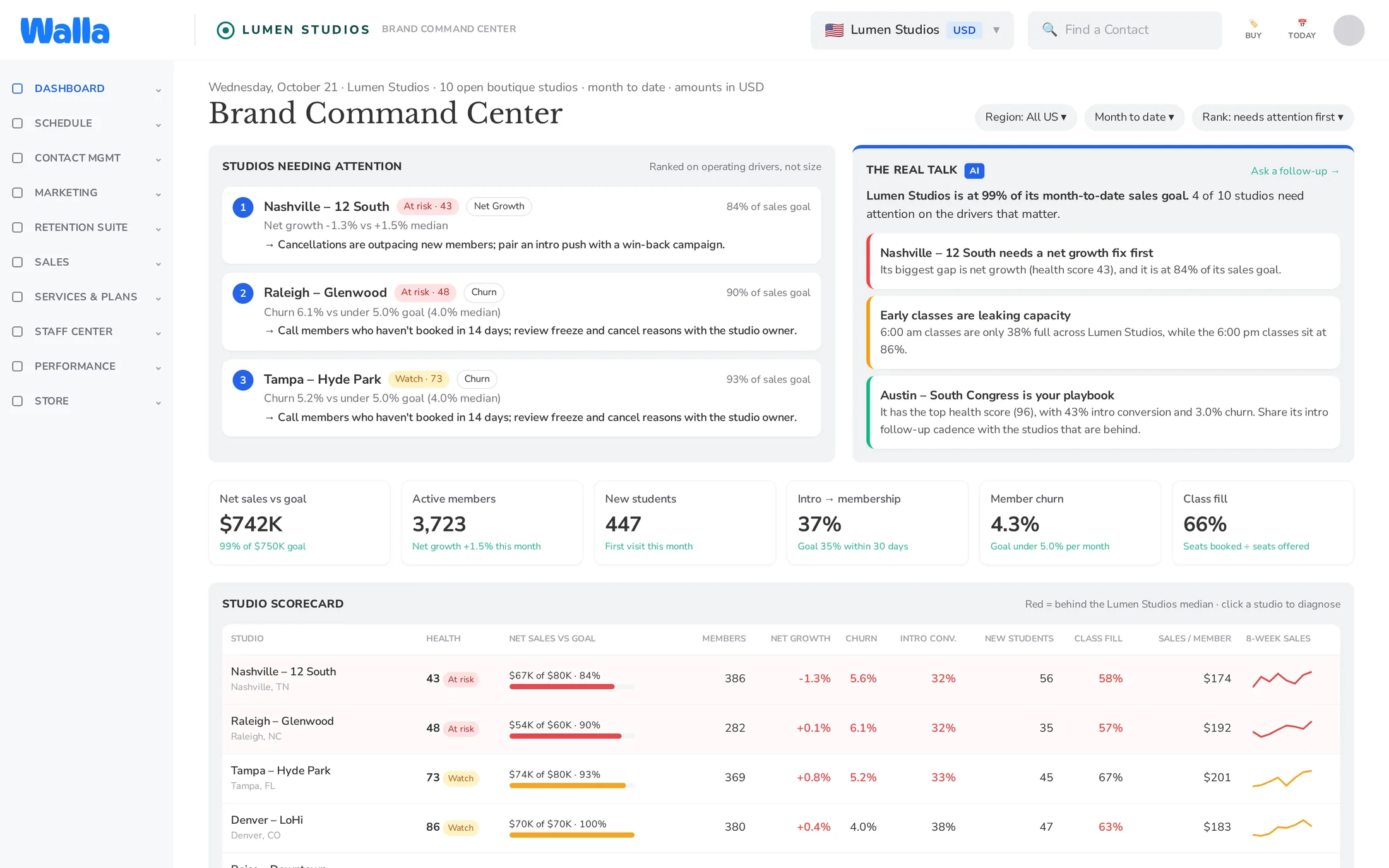Click the AI badge in The Real Talk

pyautogui.click(x=974, y=170)
